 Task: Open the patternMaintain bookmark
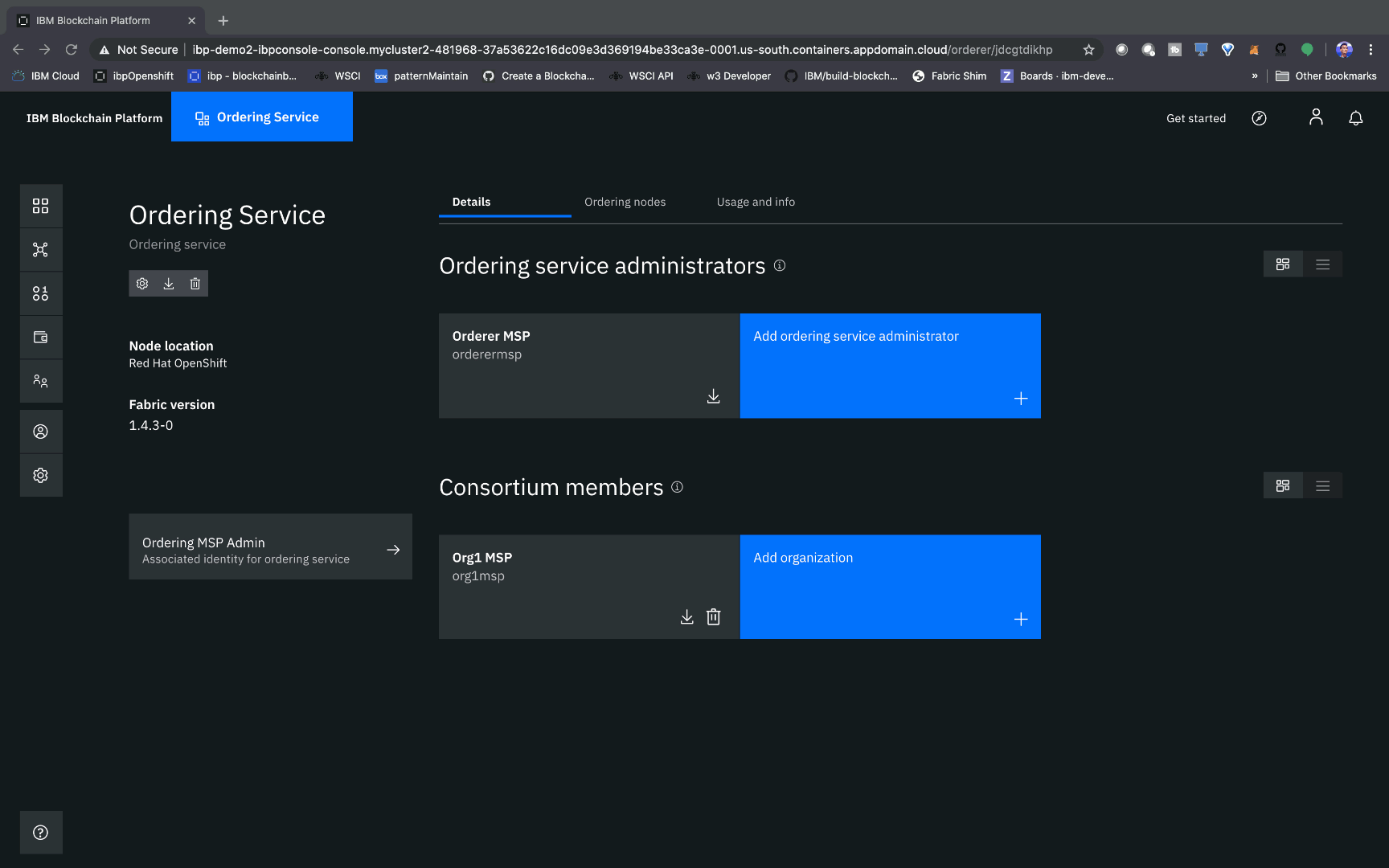(422, 76)
